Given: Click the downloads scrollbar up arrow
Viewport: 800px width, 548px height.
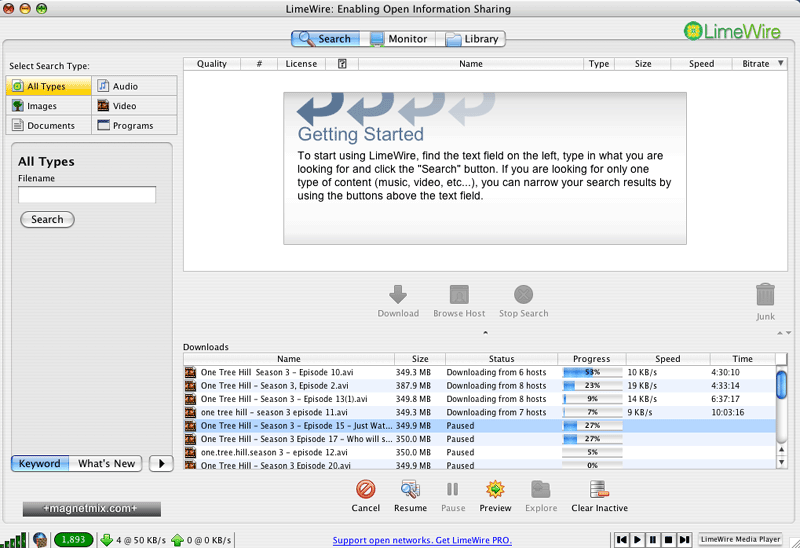Looking at the screenshot, I should pos(782,450).
